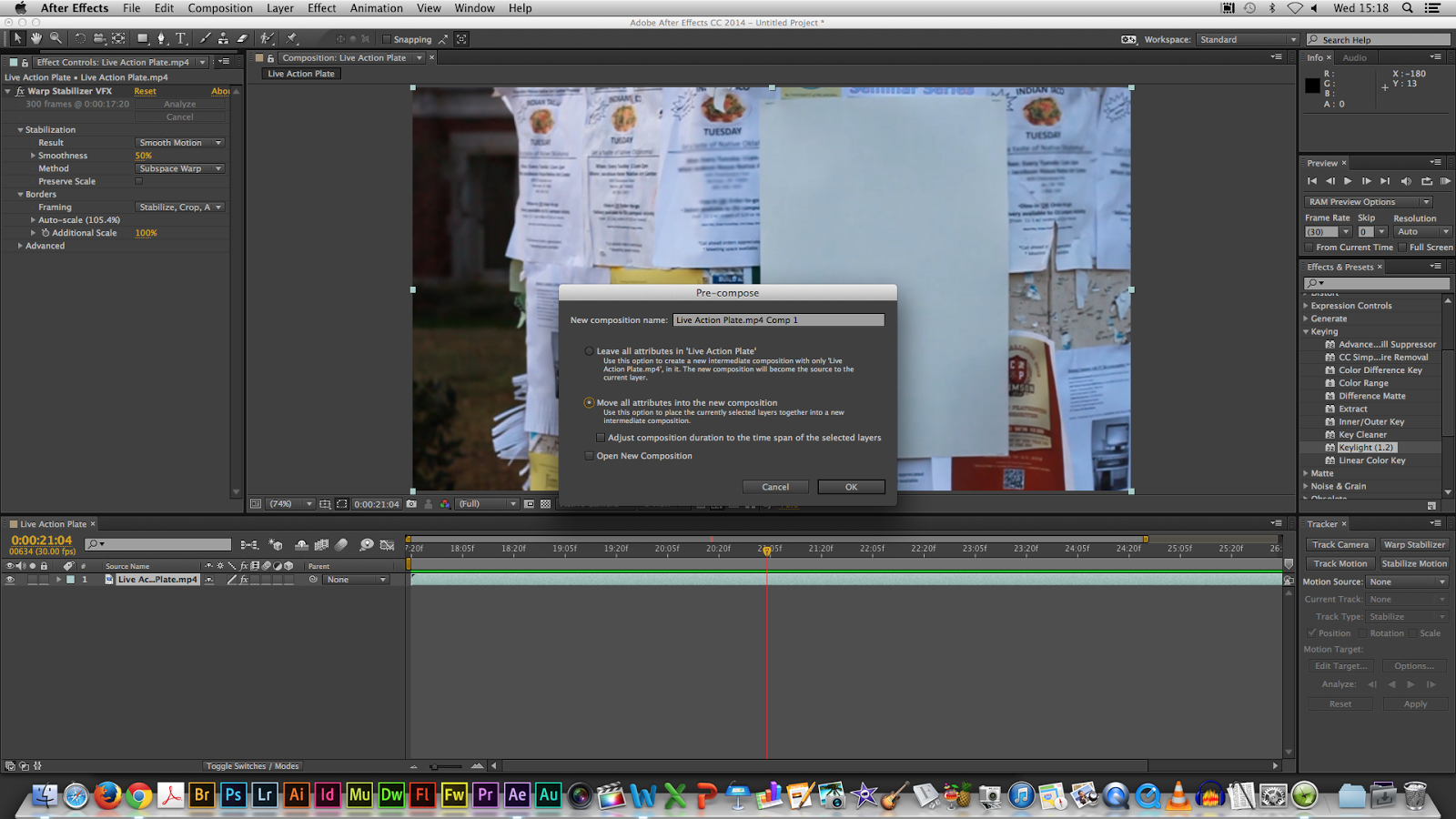
Task: Switch to the Audio panel tab
Action: tap(1354, 57)
